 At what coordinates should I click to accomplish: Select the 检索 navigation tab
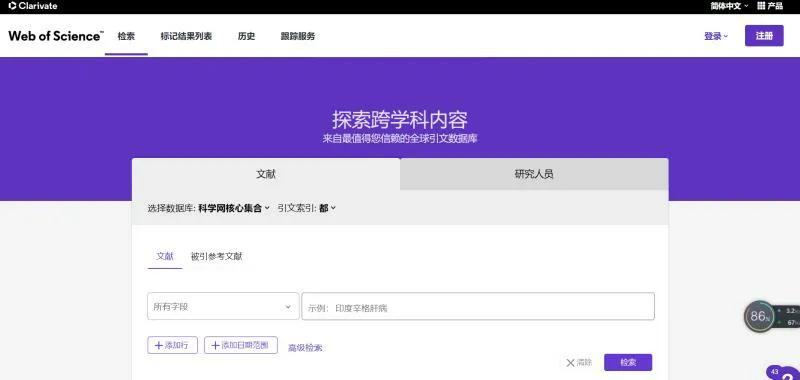(126, 36)
